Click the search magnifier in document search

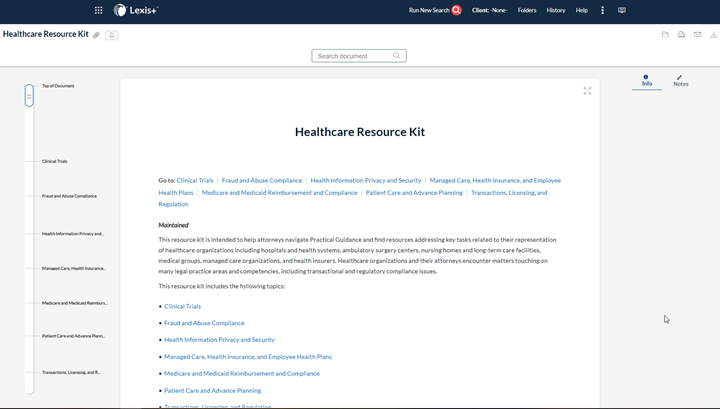(x=396, y=56)
